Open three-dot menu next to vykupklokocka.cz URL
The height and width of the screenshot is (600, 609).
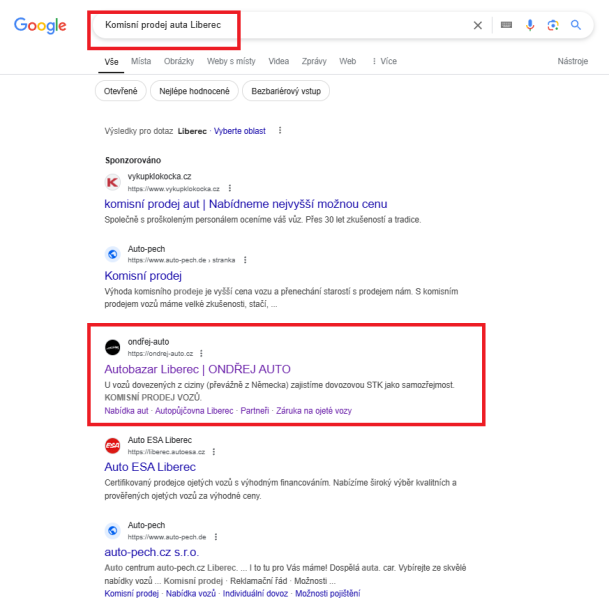(x=230, y=188)
